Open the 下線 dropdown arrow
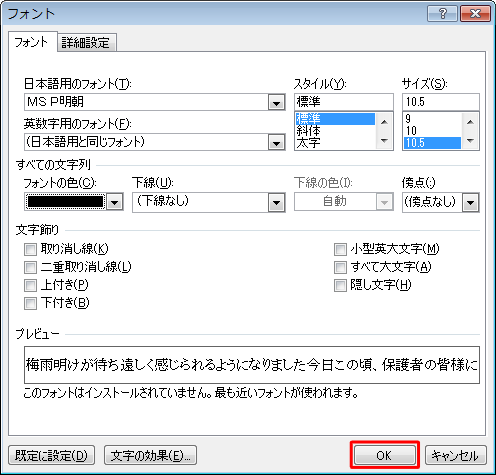The height and width of the screenshot is (475, 496). click(x=276, y=202)
